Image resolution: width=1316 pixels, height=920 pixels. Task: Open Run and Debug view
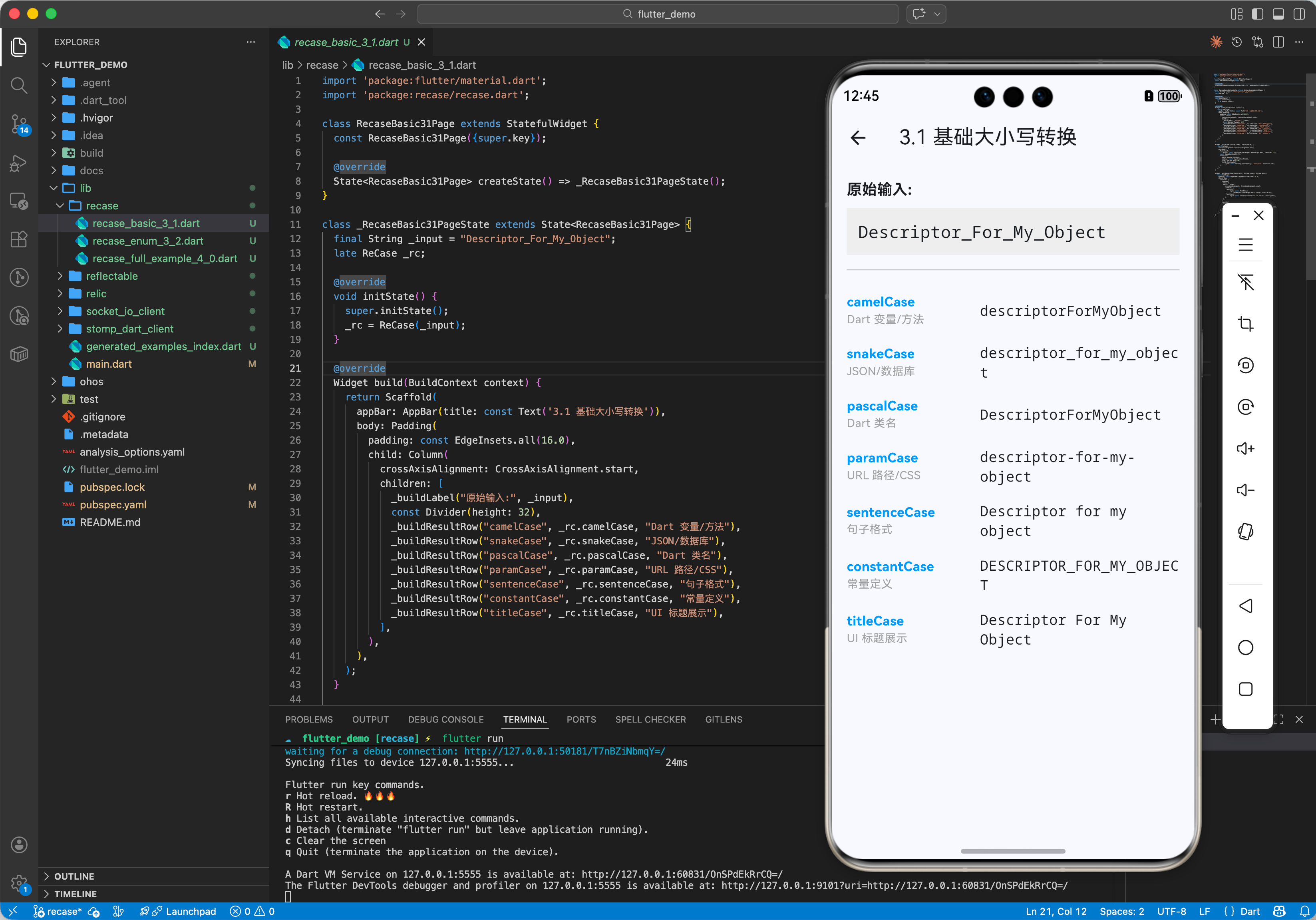point(19,163)
